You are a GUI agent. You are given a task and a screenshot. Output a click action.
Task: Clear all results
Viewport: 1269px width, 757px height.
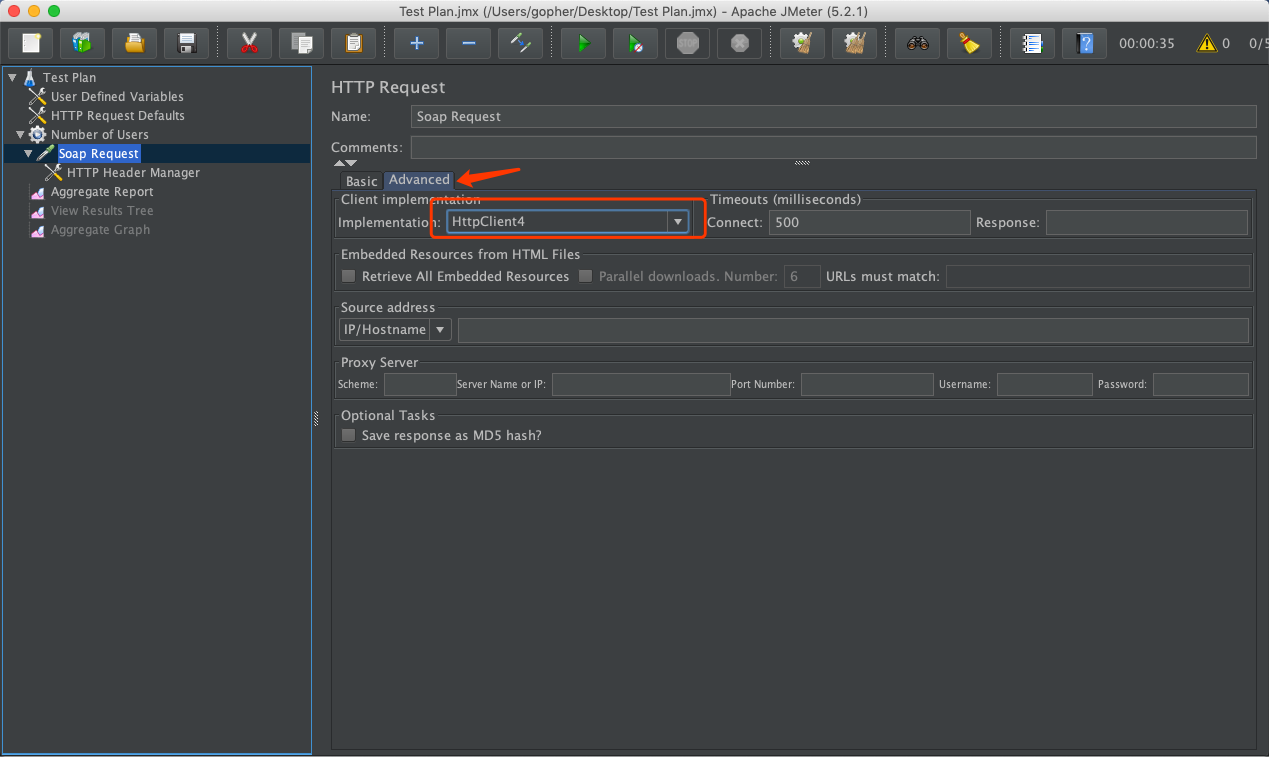pyautogui.click(x=854, y=43)
